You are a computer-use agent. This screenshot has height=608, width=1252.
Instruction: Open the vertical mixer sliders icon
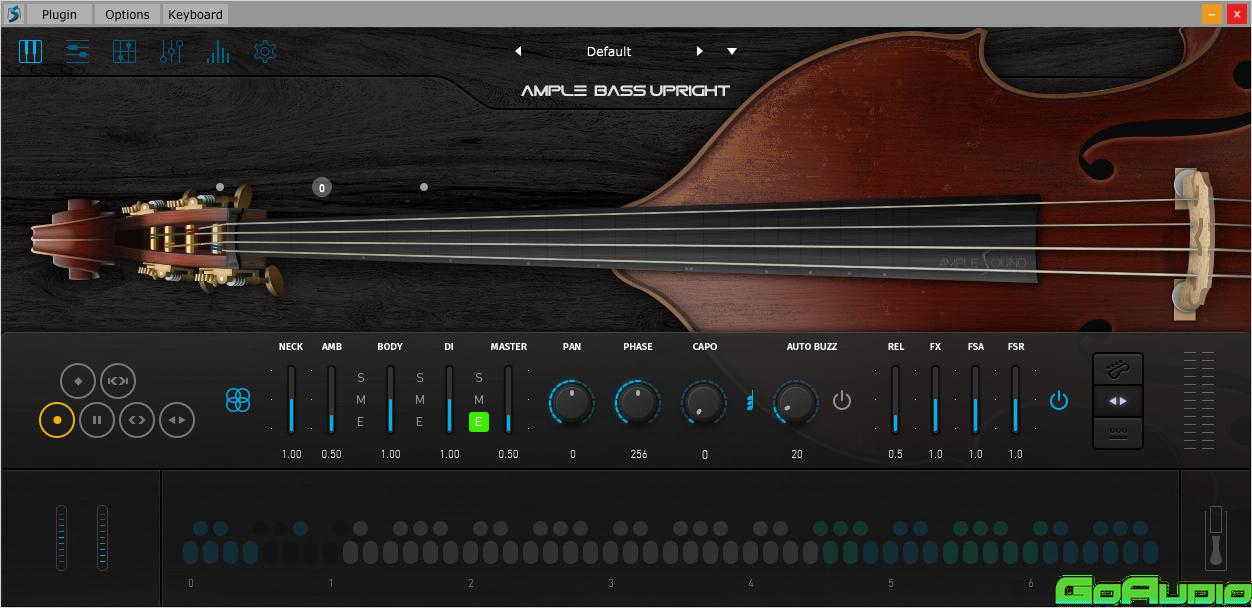[x=171, y=51]
